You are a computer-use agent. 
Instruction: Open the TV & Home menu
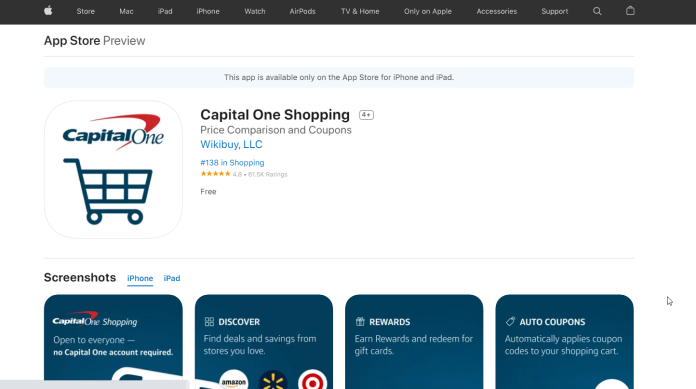click(x=360, y=12)
